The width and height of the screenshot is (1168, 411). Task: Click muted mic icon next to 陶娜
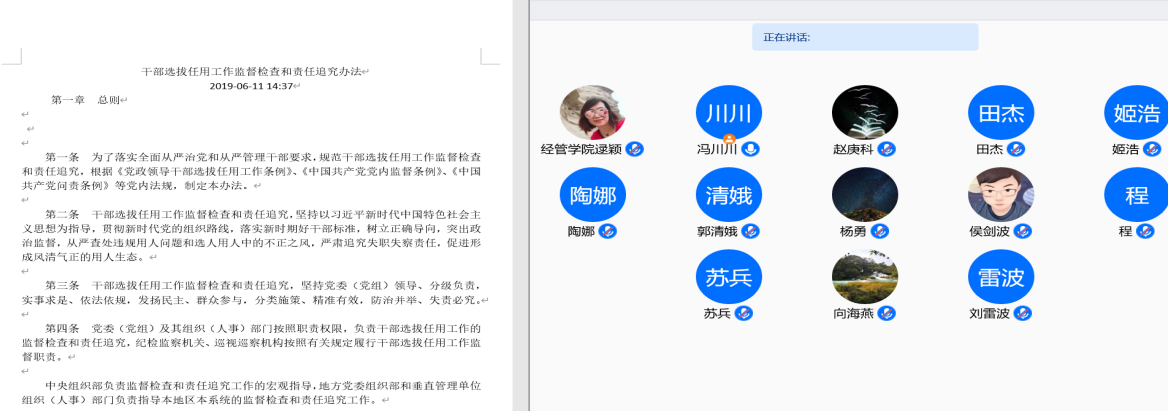tap(607, 231)
